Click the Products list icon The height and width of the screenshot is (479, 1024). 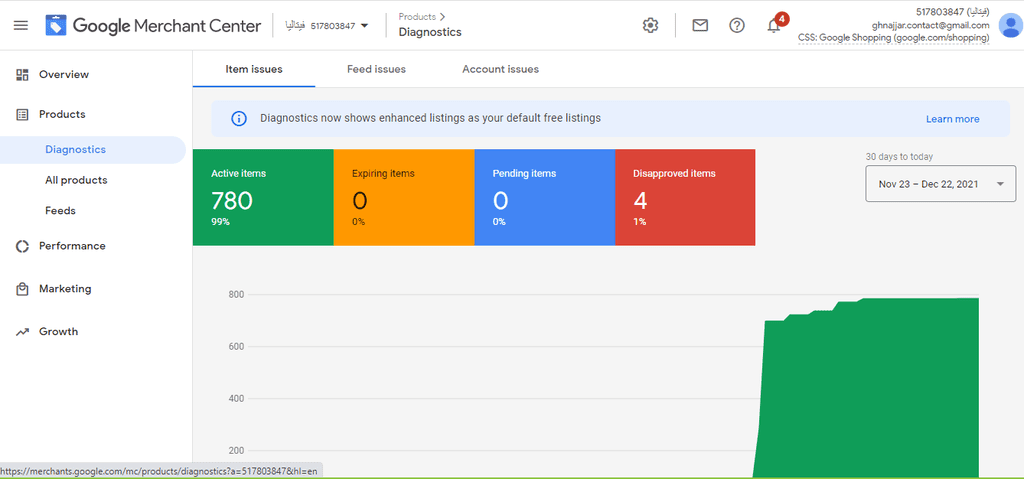click(x=22, y=114)
